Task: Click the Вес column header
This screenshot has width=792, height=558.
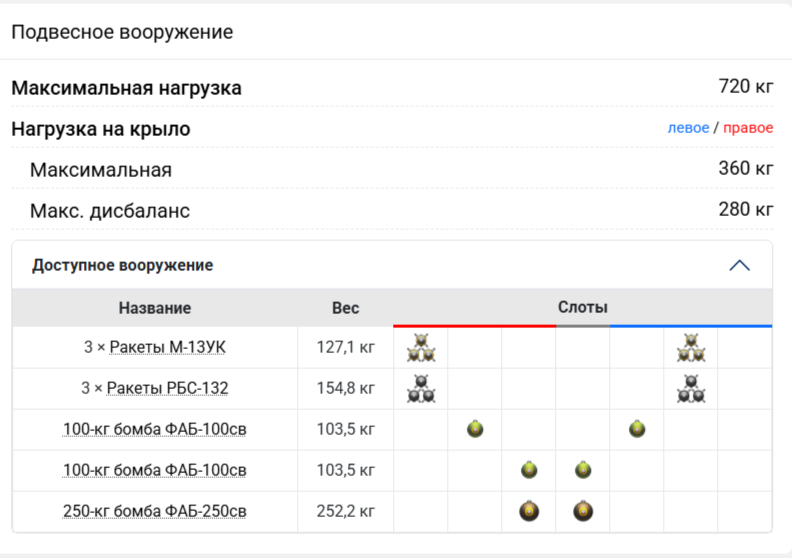Action: [x=345, y=308]
